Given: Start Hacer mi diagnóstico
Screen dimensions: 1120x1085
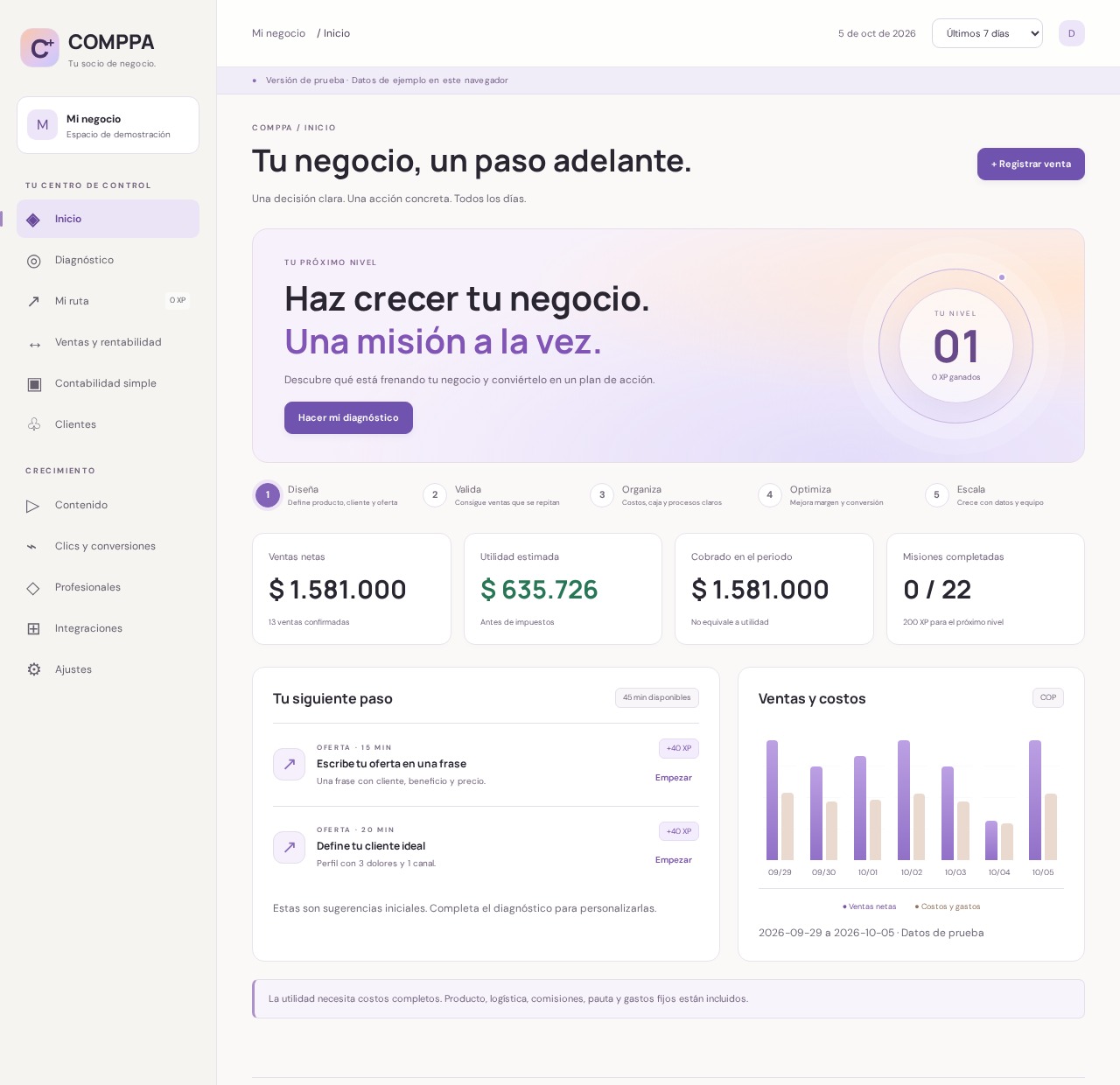Looking at the screenshot, I should coord(348,418).
